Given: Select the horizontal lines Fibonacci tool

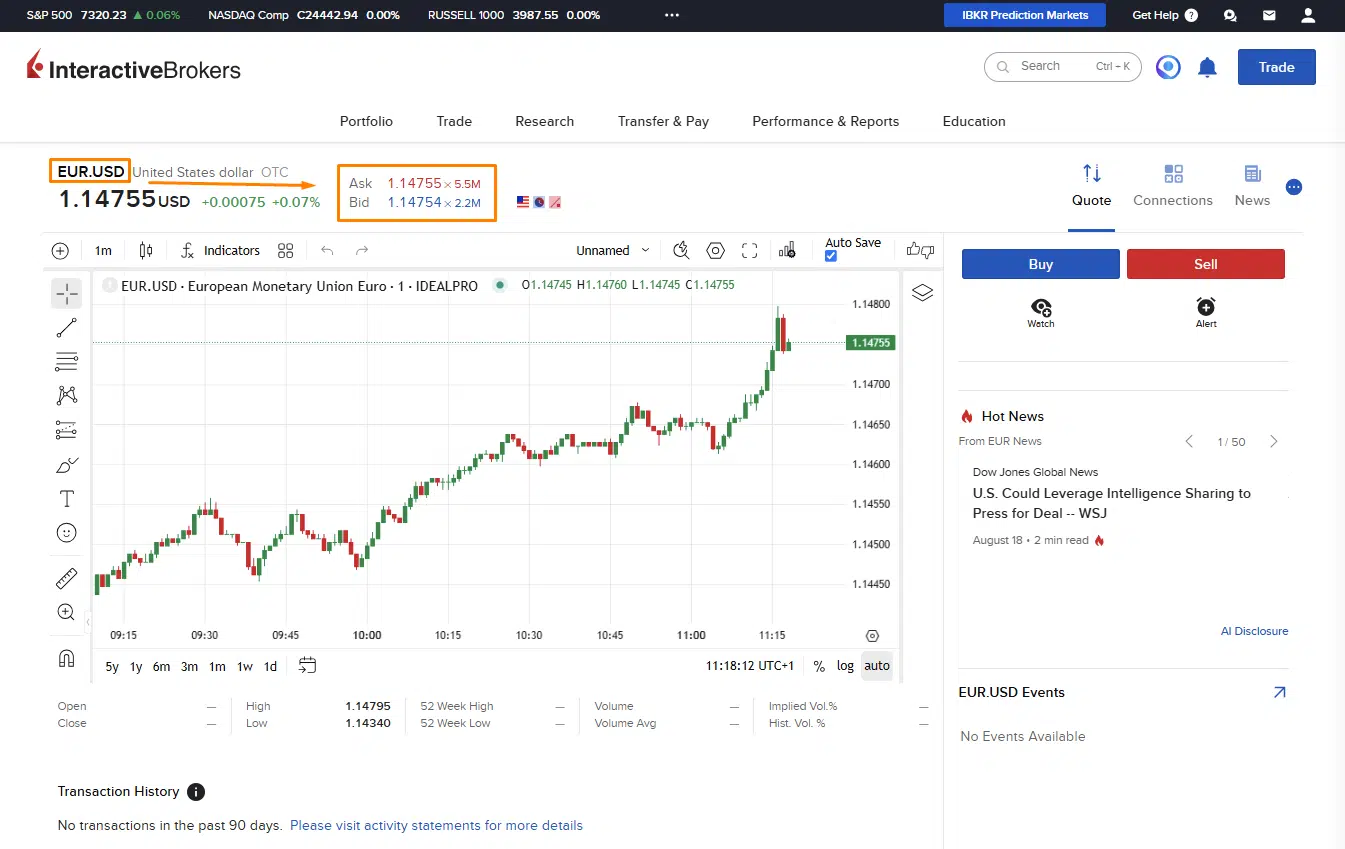Looking at the screenshot, I should 67,361.
